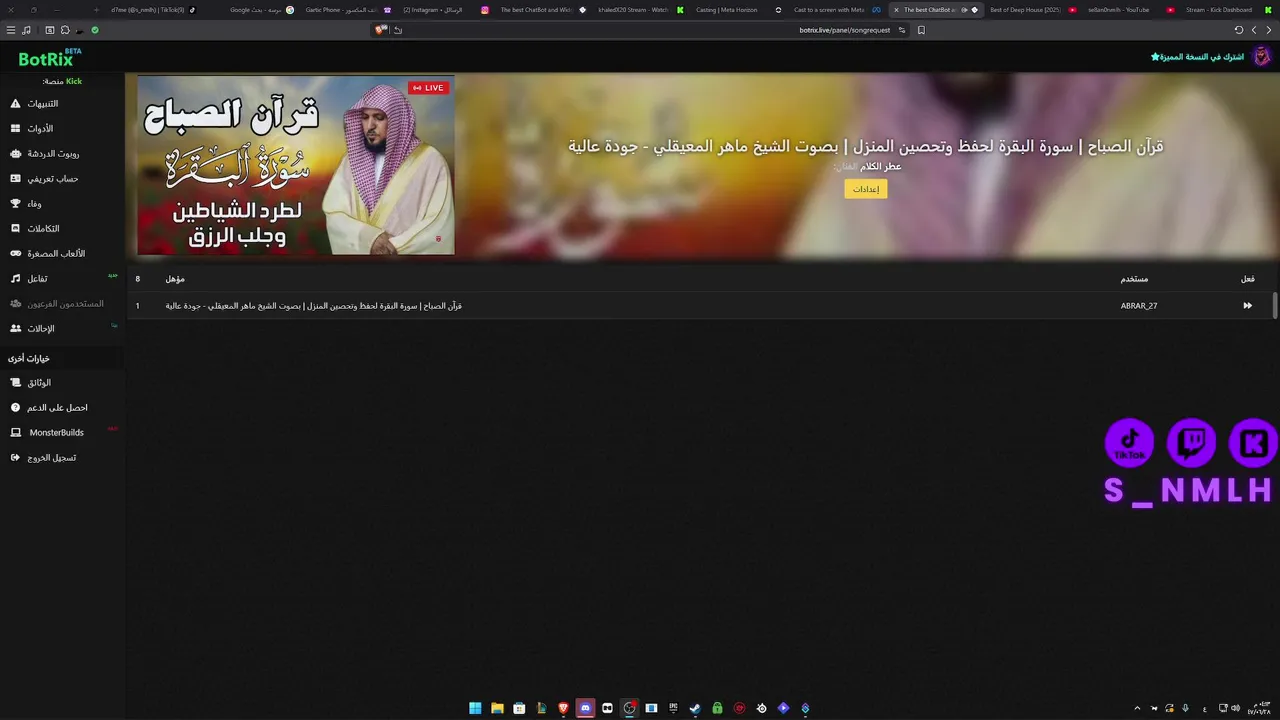Open File Explorer from the taskbar
The width and height of the screenshot is (1280, 720).
497,708
